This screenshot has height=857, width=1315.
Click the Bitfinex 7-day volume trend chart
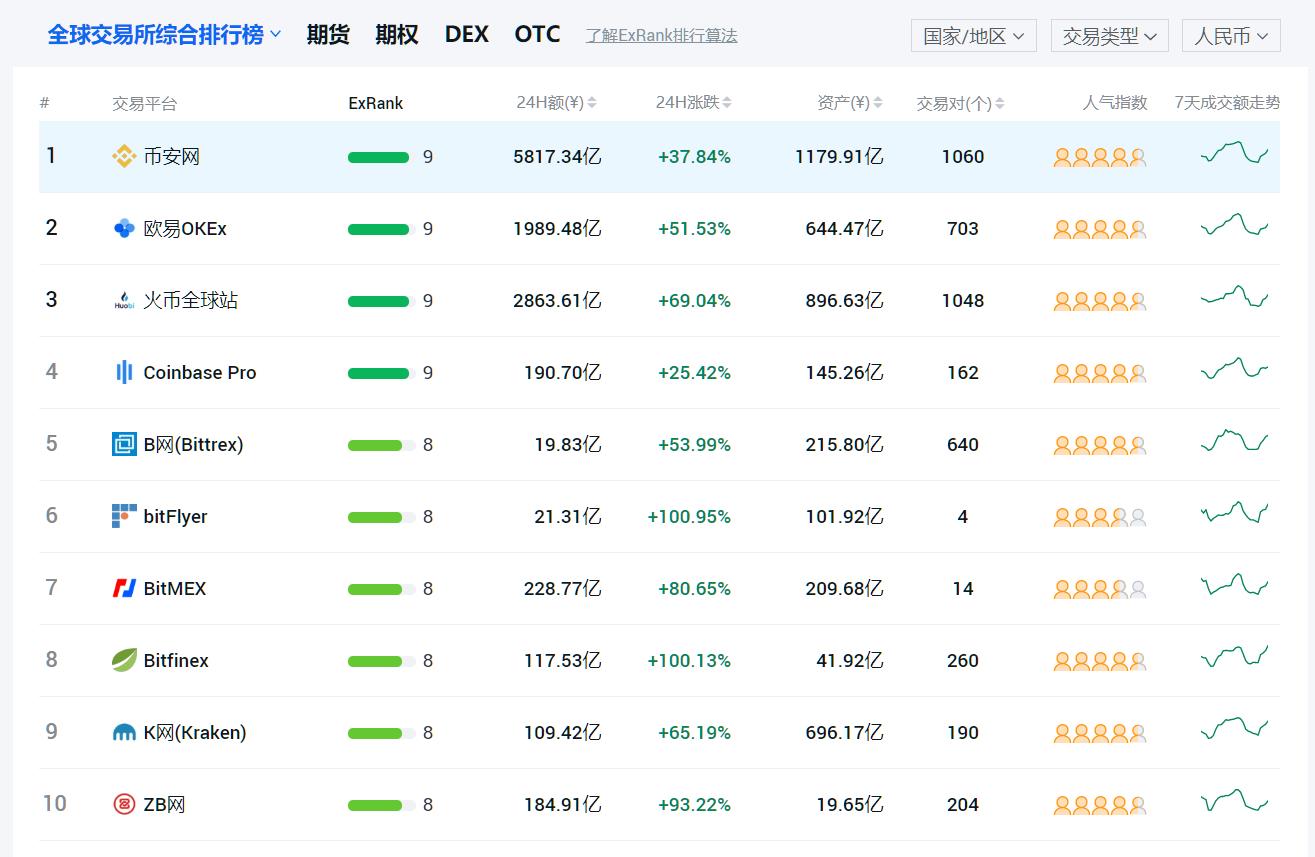coord(1234,657)
